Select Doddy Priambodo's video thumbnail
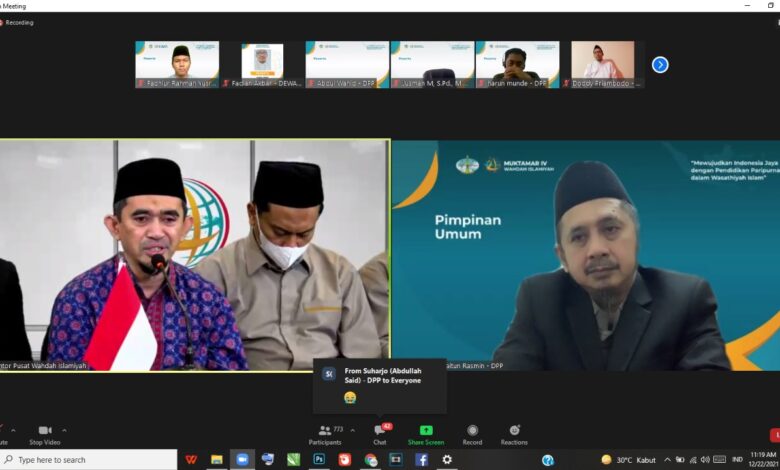The width and height of the screenshot is (780, 470). [x=602, y=63]
